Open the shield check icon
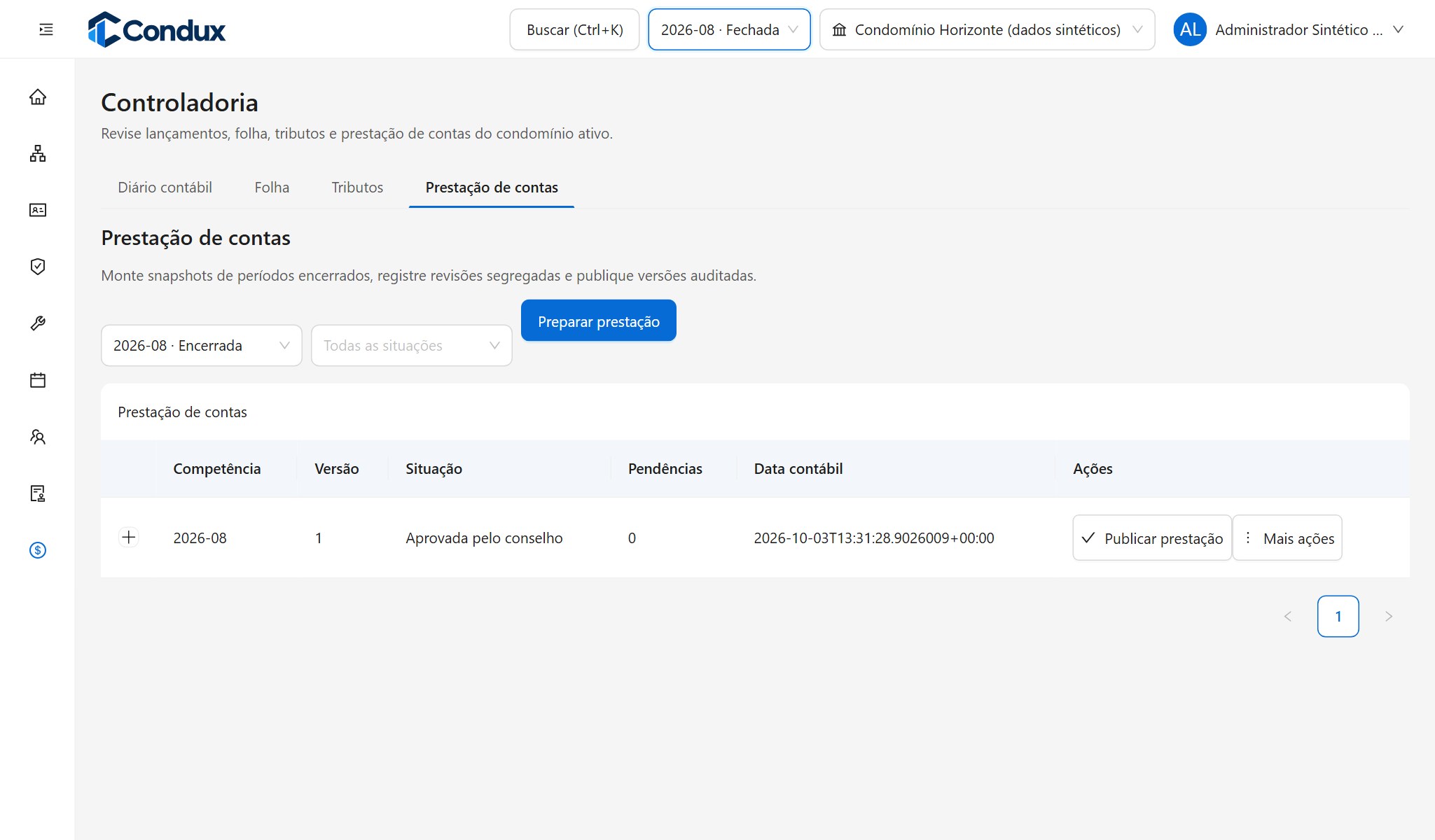The image size is (1435, 840). point(38,267)
